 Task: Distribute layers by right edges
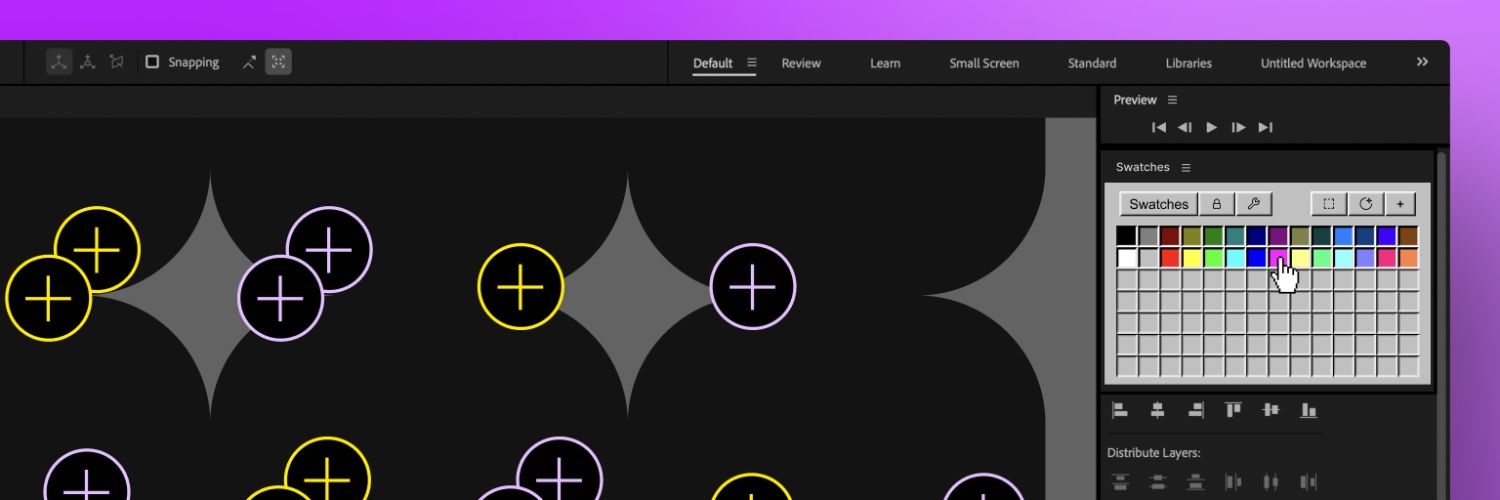pos(1309,482)
